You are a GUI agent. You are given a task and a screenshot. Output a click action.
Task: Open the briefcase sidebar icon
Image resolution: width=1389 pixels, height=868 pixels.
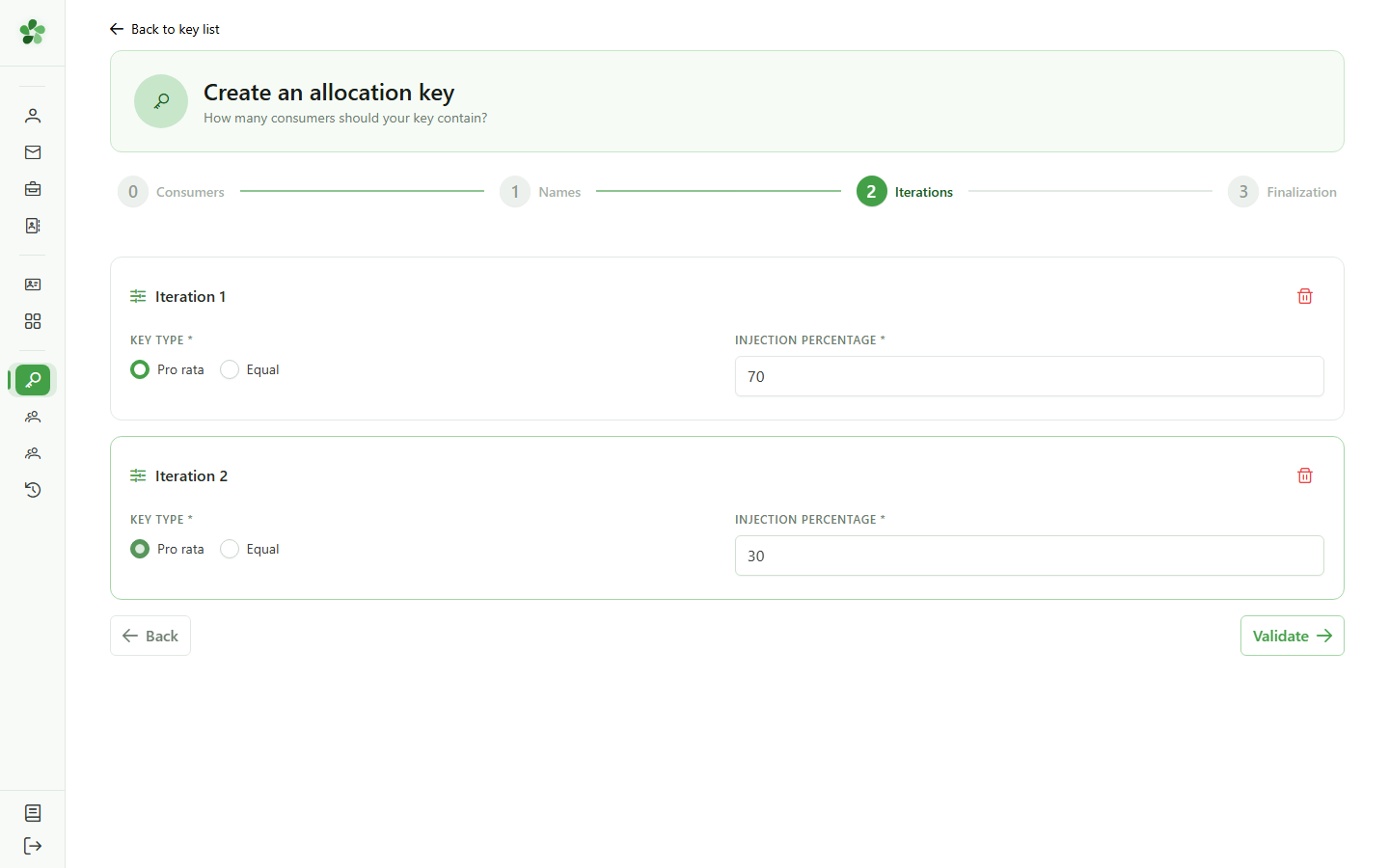33,189
